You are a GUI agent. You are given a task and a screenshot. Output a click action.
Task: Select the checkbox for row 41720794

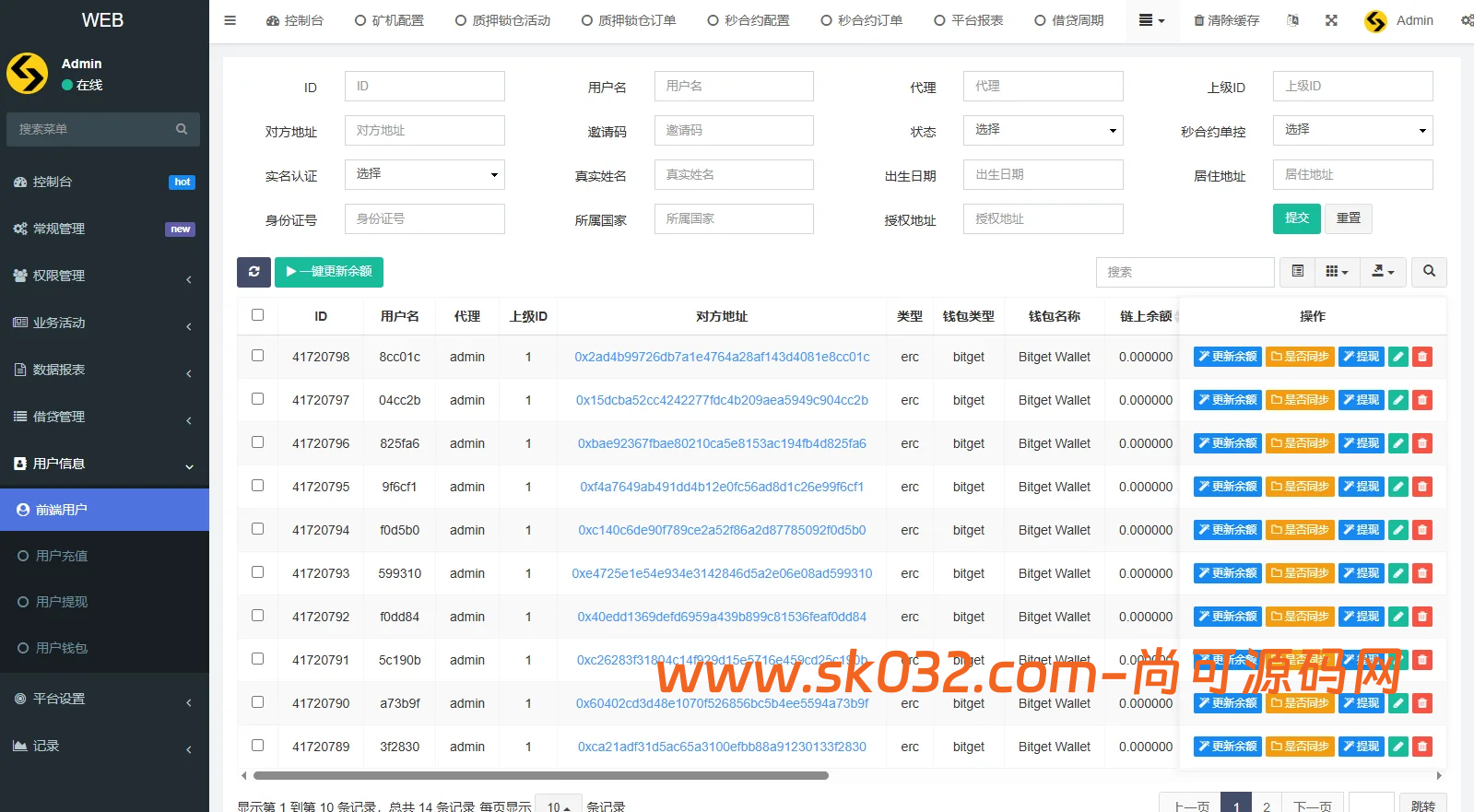pyautogui.click(x=258, y=529)
